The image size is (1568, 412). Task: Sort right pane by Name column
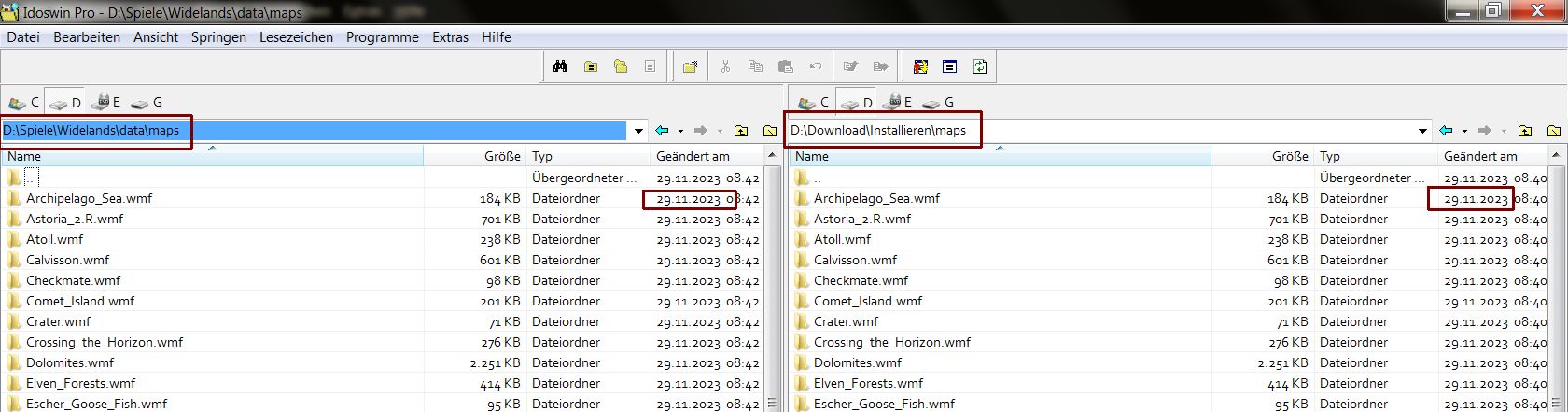tap(1001, 156)
